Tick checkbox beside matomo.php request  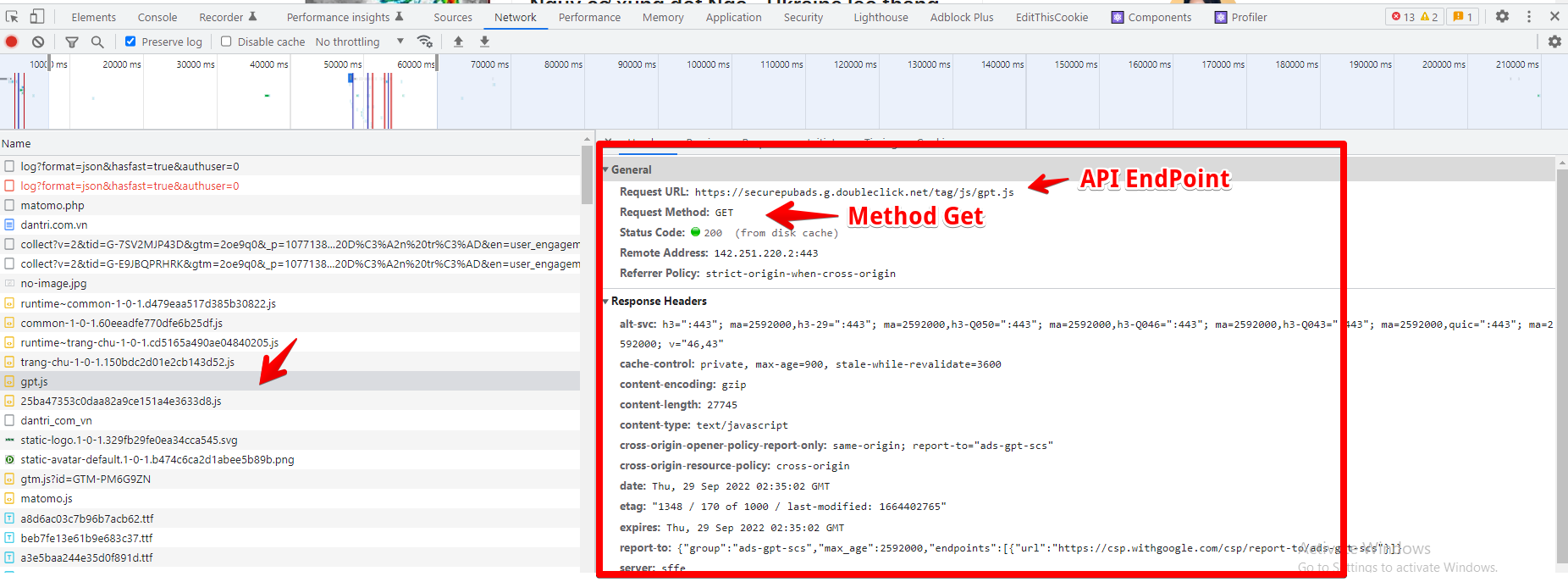tap(9, 205)
